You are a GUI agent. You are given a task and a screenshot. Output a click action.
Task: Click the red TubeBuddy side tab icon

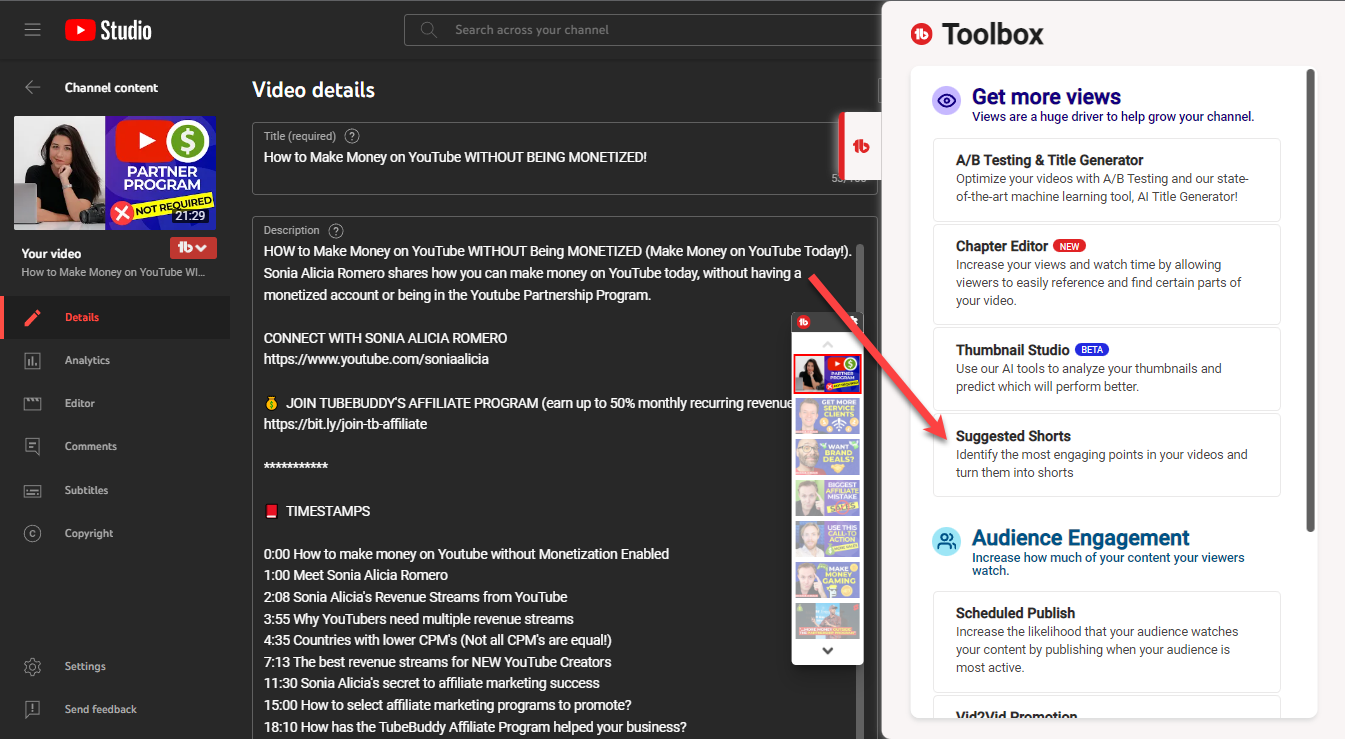click(860, 146)
